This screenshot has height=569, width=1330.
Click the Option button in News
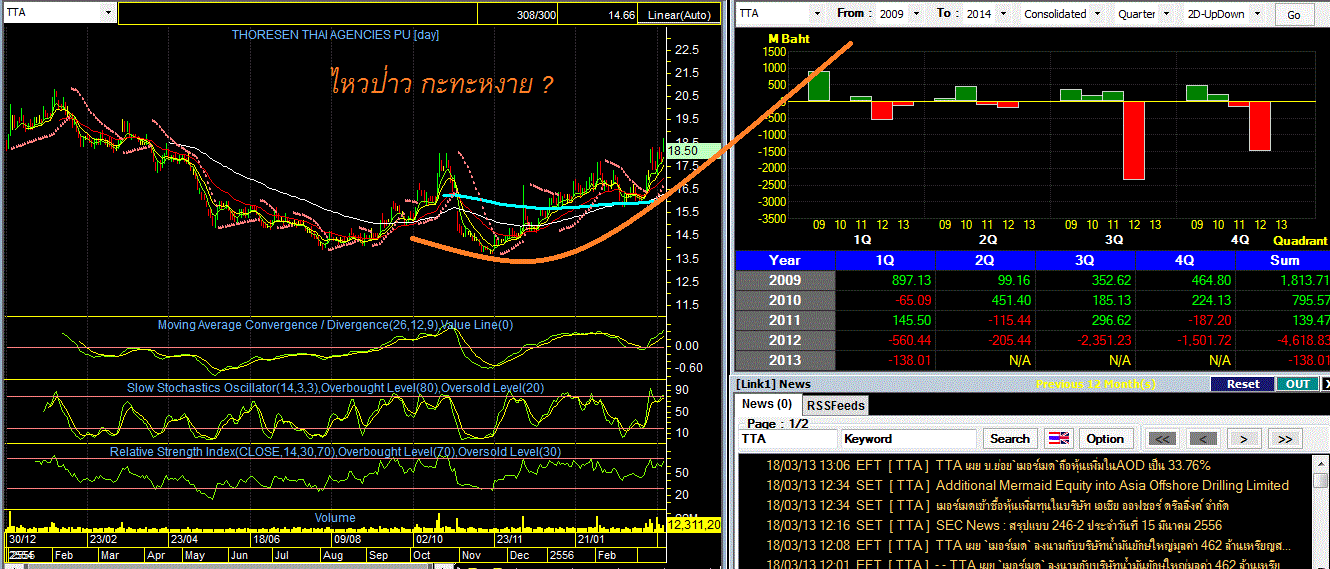[x=1105, y=438]
